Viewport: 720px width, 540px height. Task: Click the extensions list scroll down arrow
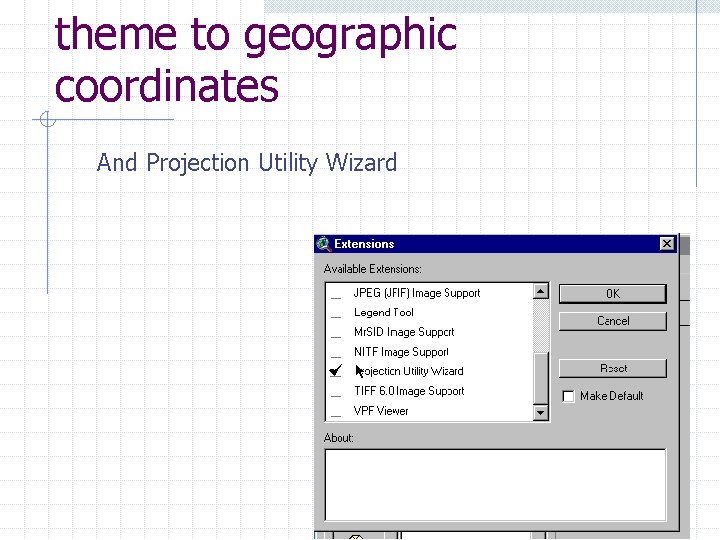[x=540, y=412]
